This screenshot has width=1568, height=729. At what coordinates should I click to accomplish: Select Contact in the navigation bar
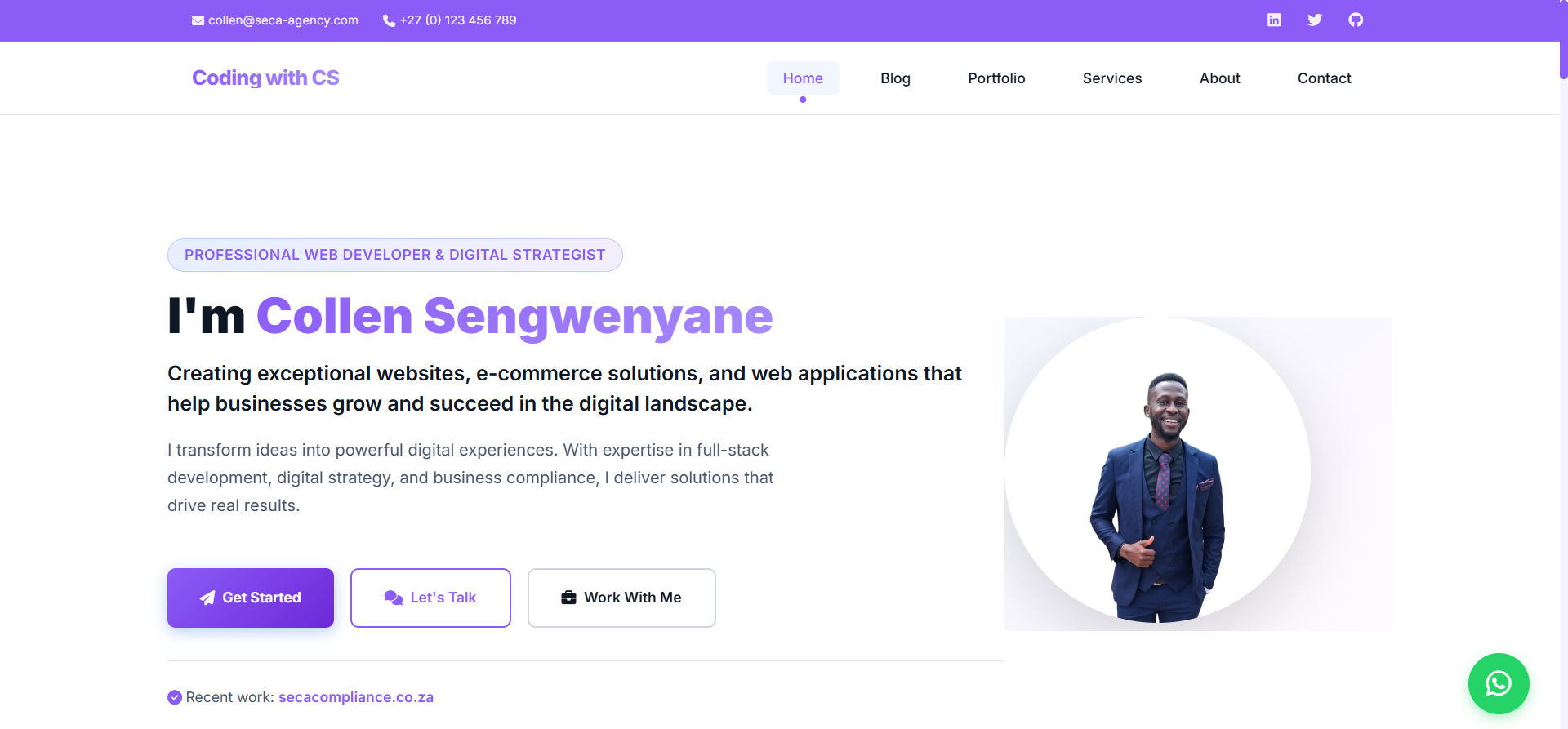coord(1324,78)
